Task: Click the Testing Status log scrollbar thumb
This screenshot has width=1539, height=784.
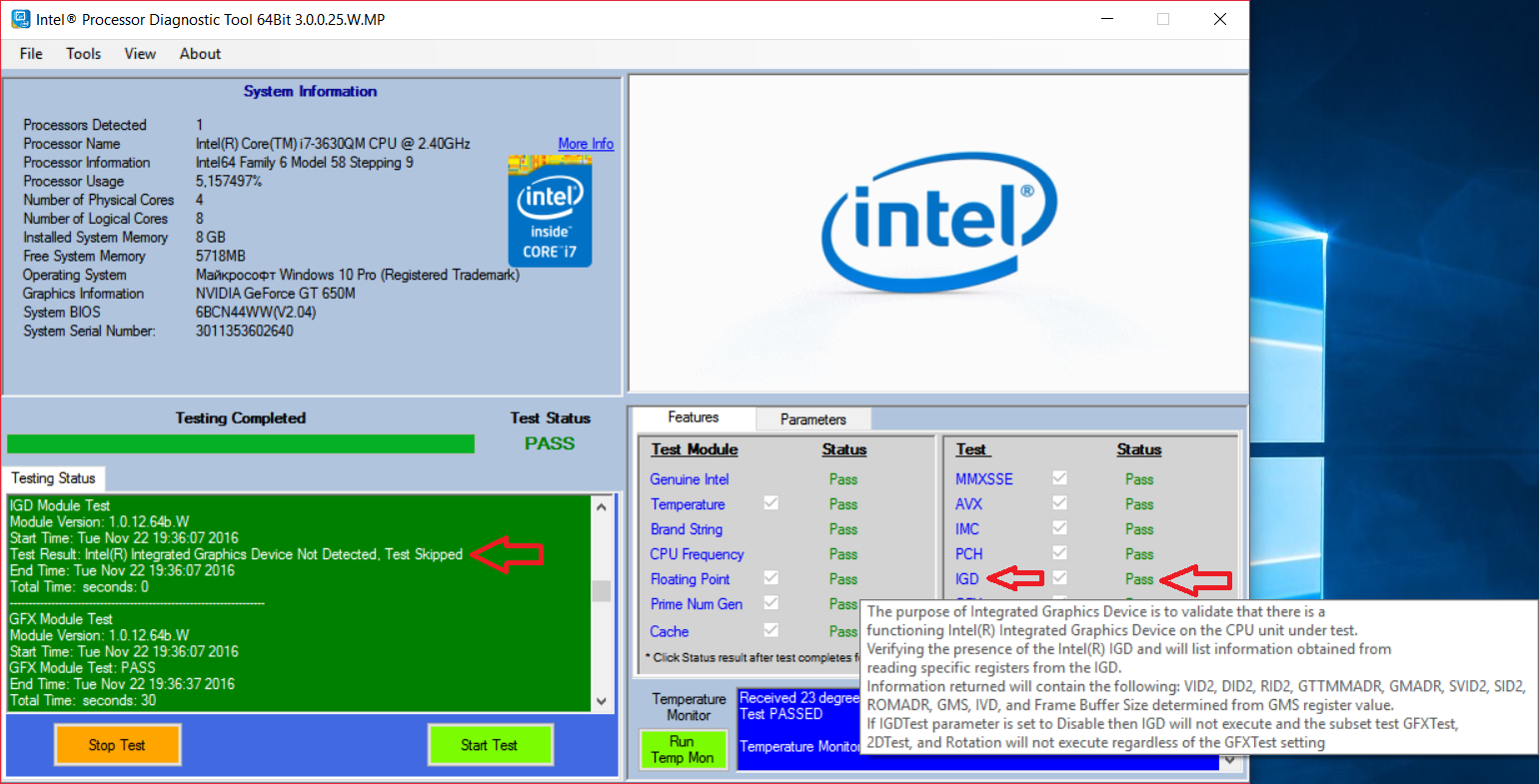Action: pyautogui.click(x=602, y=590)
